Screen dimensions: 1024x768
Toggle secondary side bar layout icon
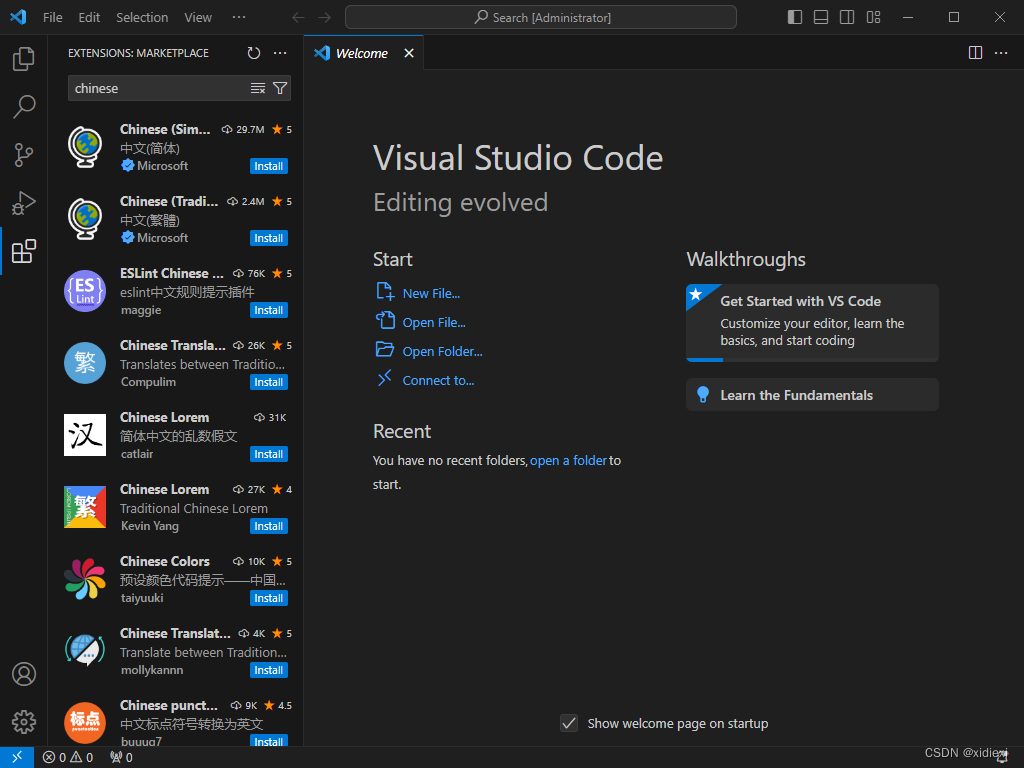click(847, 17)
